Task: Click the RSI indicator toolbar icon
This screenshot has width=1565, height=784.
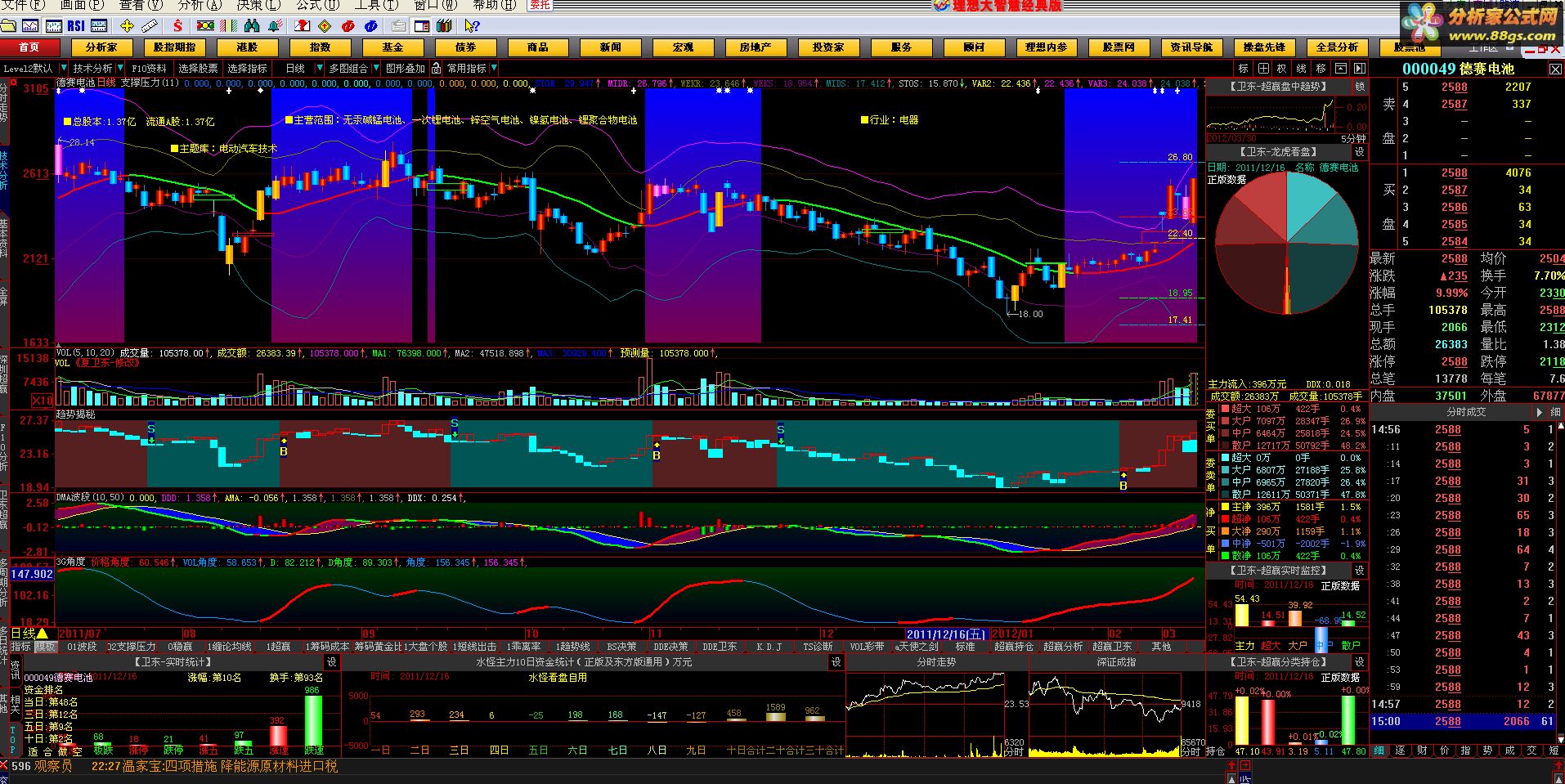Action: pos(76,26)
